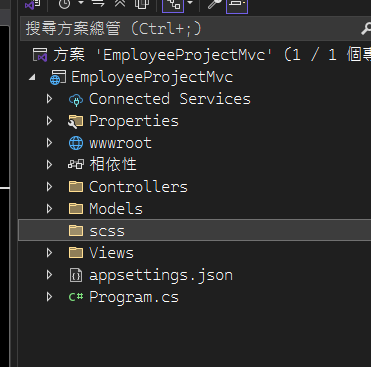This screenshot has width=371, height=367.
Task: Toggle Show All Files
Action: tap(142, 4)
